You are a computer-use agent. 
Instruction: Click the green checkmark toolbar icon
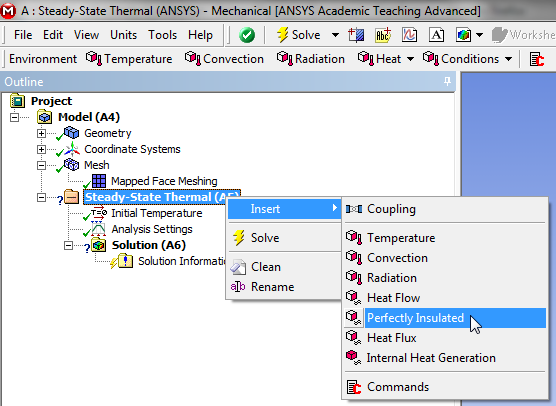tap(246, 35)
